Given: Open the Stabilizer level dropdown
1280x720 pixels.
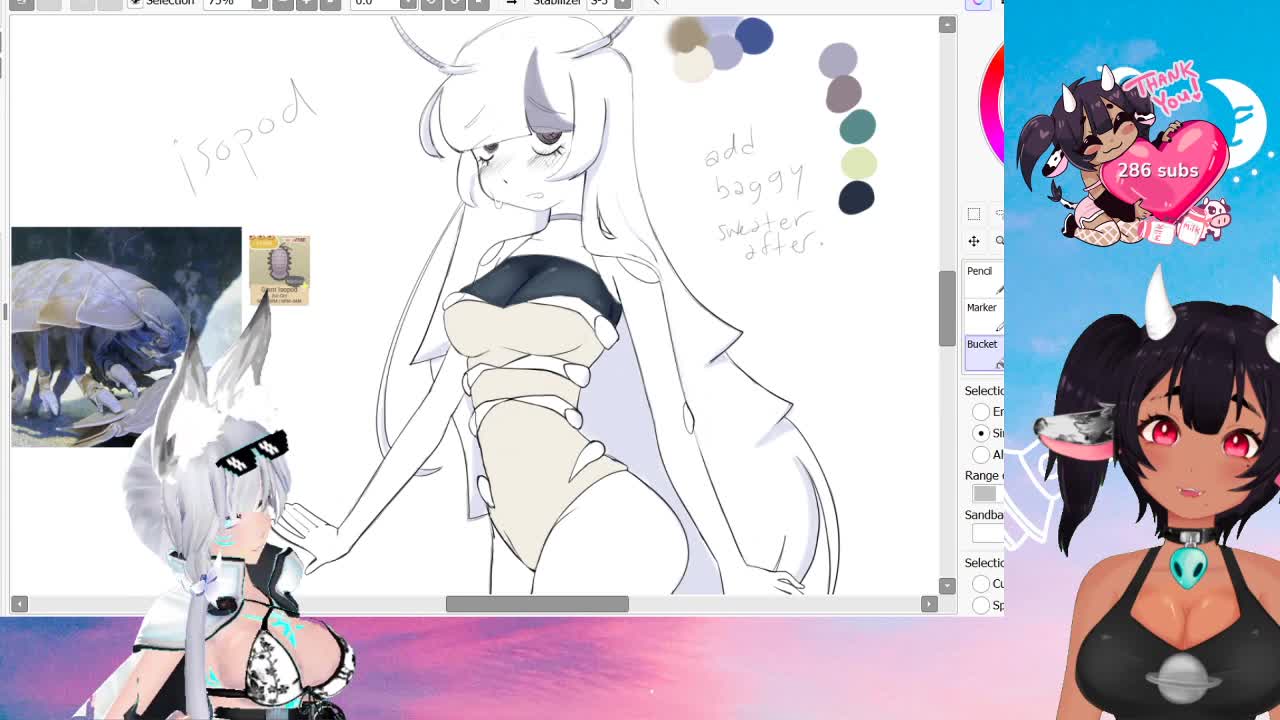Looking at the screenshot, I should [x=623, y=3].
